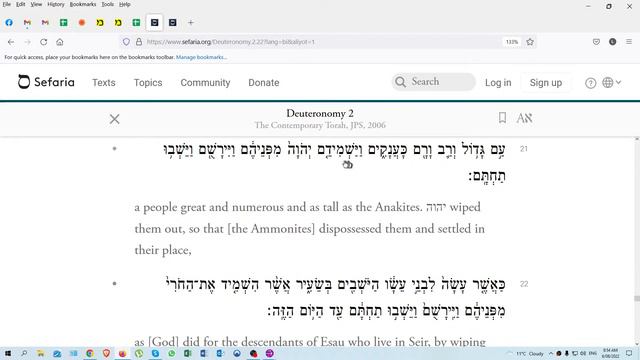Go to Sefaria home via logo
This screenshot has height=360, width=640.
(46, 82)
